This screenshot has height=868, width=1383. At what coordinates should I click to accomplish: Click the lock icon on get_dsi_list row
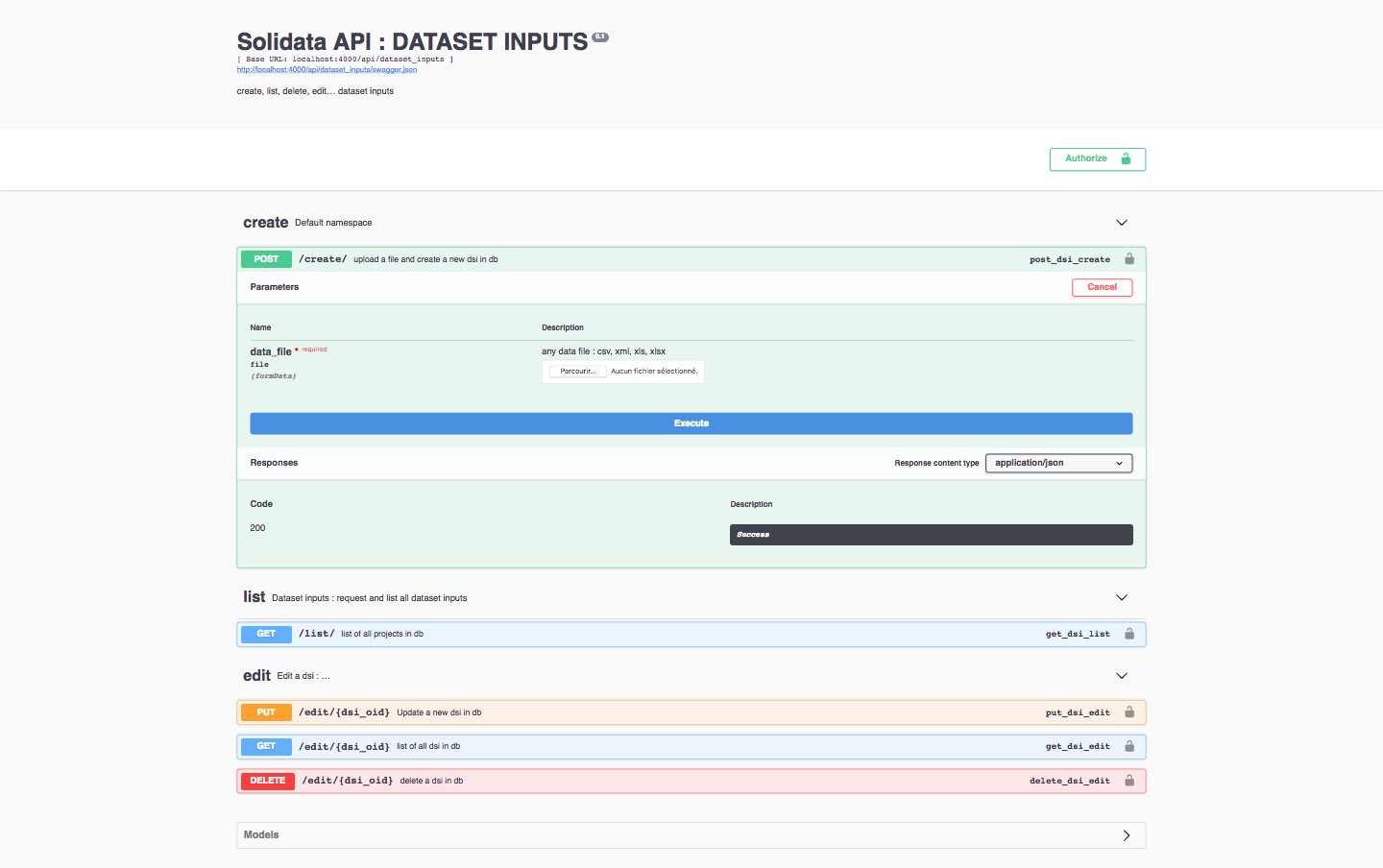1129,634
